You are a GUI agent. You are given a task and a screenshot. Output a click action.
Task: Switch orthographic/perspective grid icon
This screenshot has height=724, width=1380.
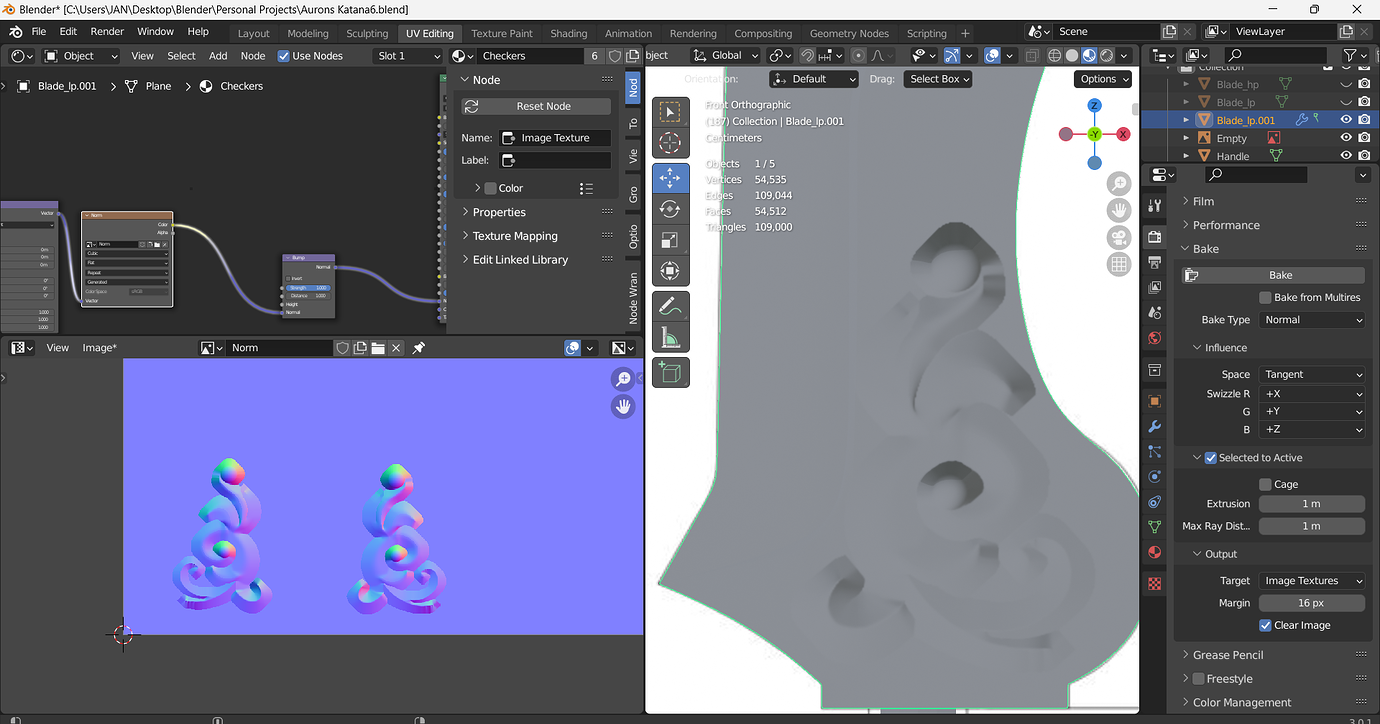pyautogui.click(x=1118, y=265)
